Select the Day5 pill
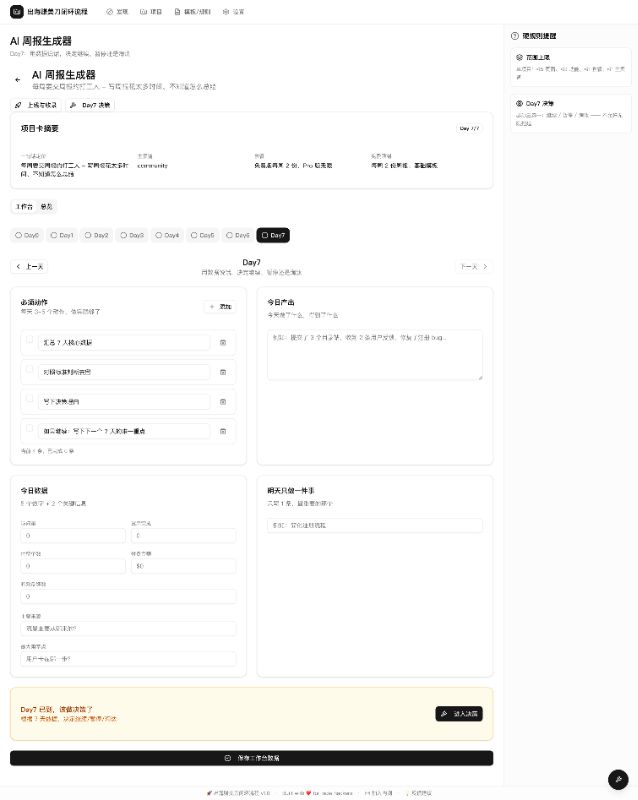 (x=203, y=235)
